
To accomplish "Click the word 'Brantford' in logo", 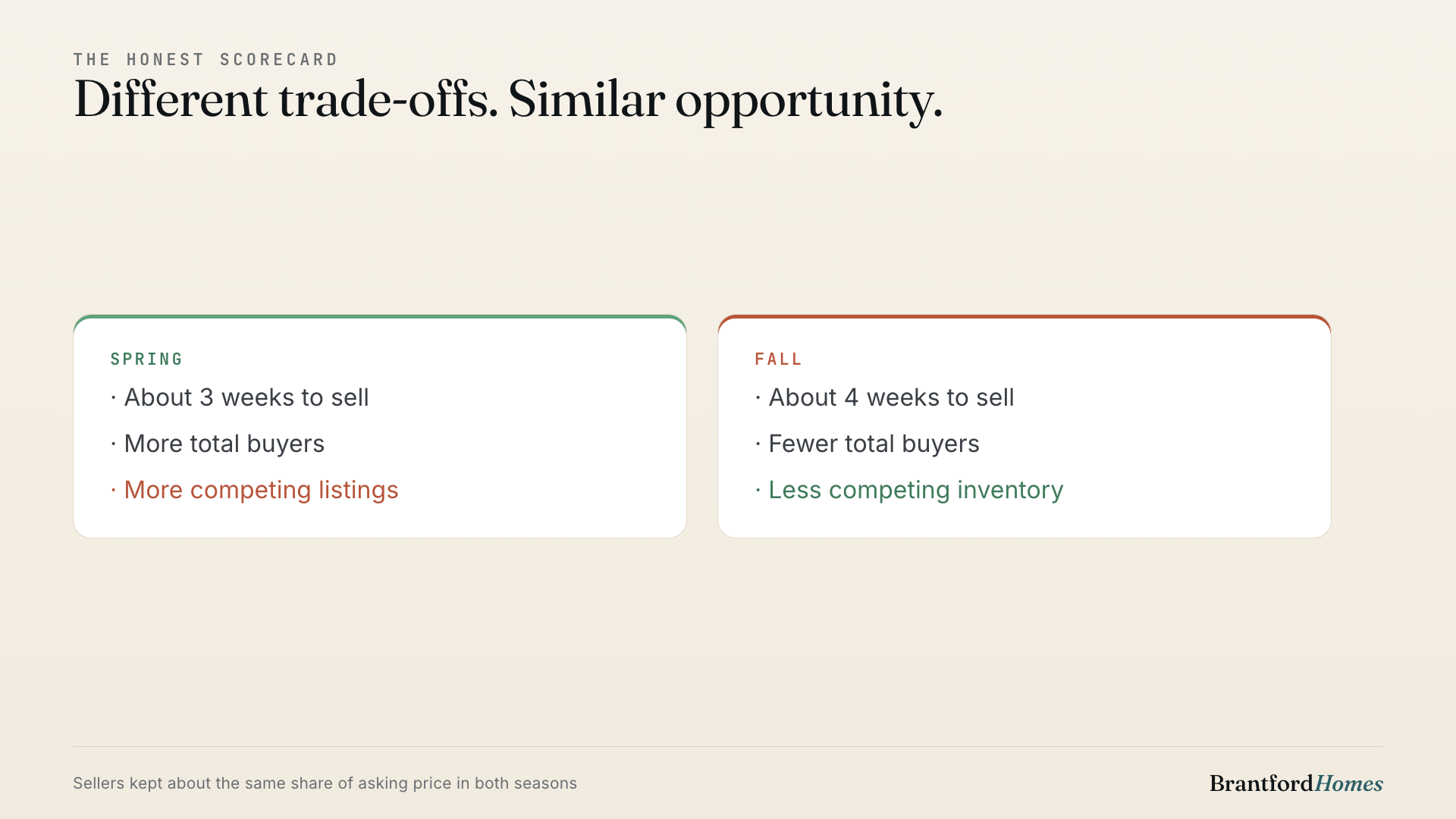I will (x=1261, y=783).
